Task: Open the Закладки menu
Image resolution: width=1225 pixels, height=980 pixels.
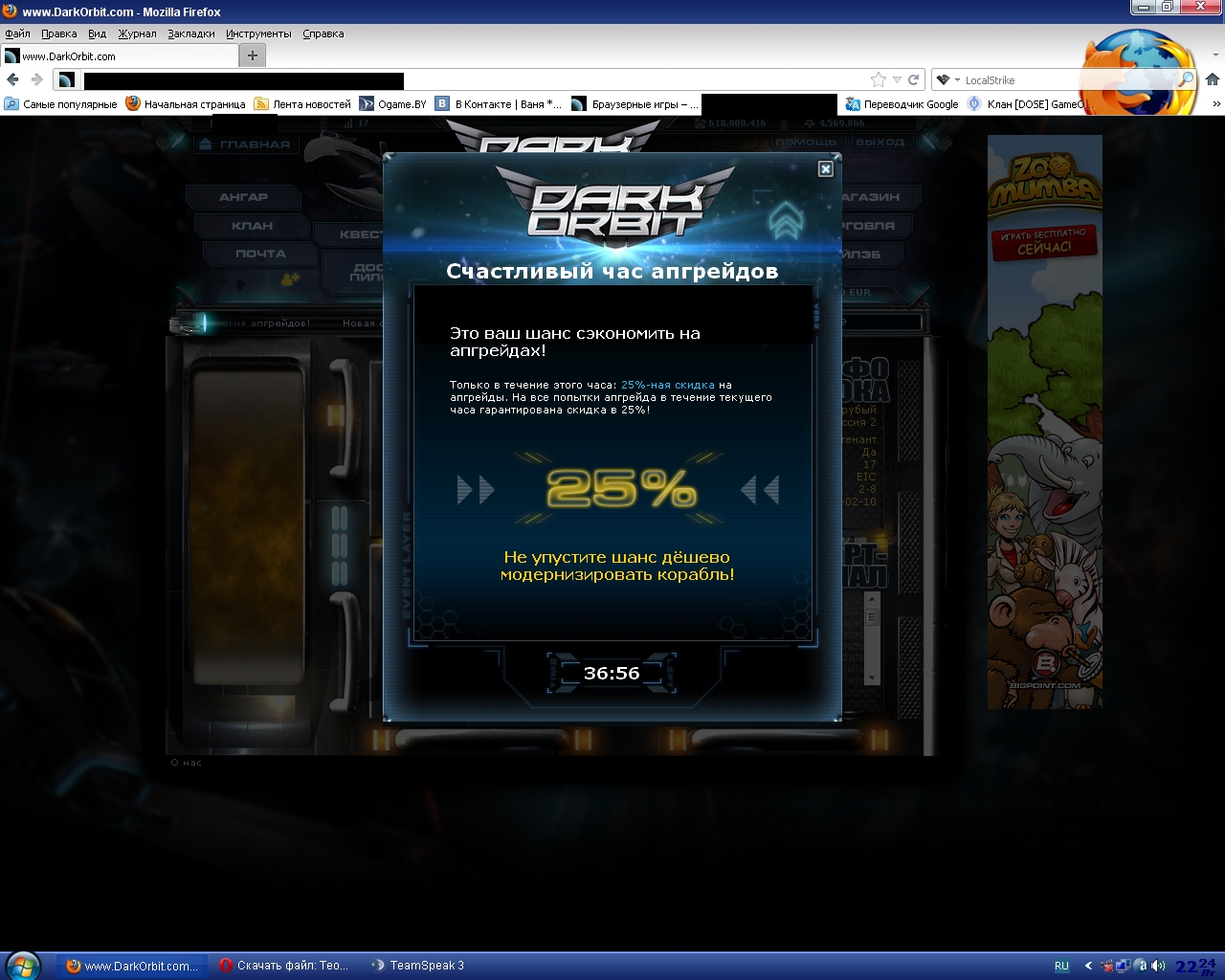Action: click(191, 33)
